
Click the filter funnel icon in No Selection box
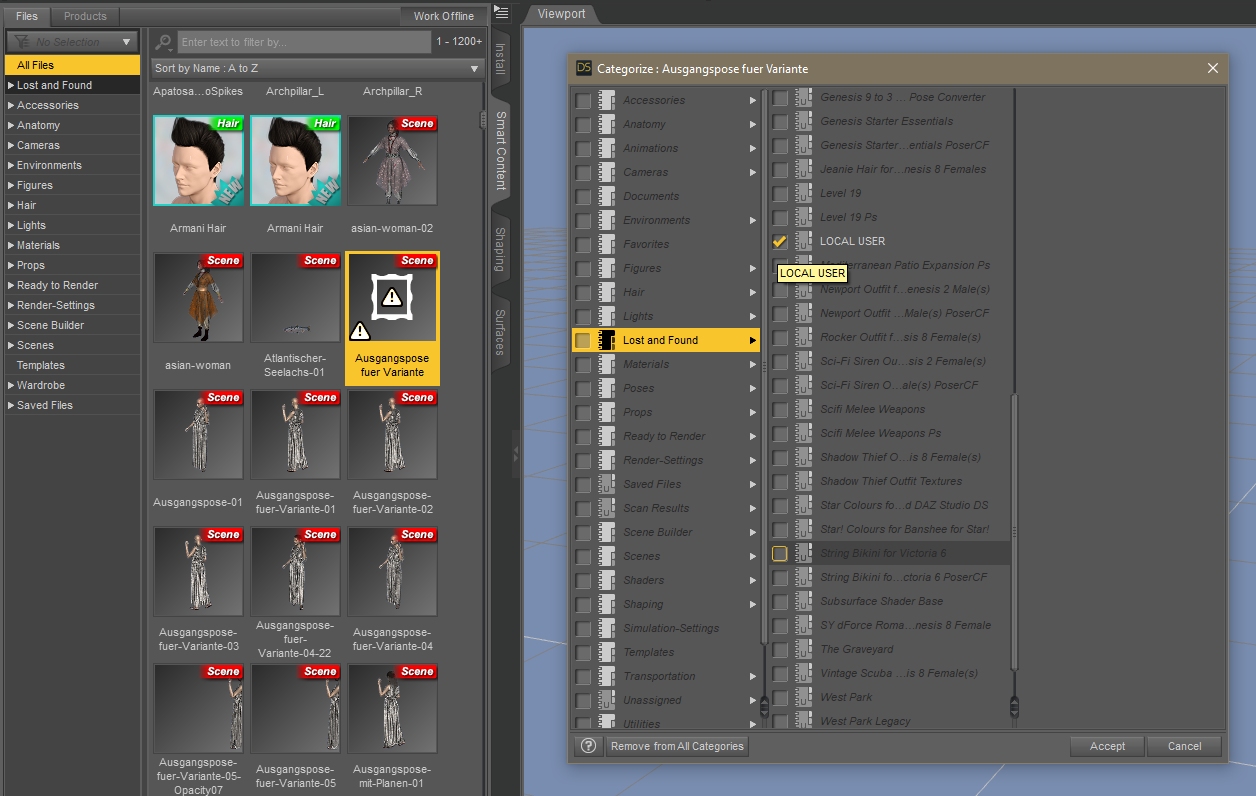coord(21,42)
